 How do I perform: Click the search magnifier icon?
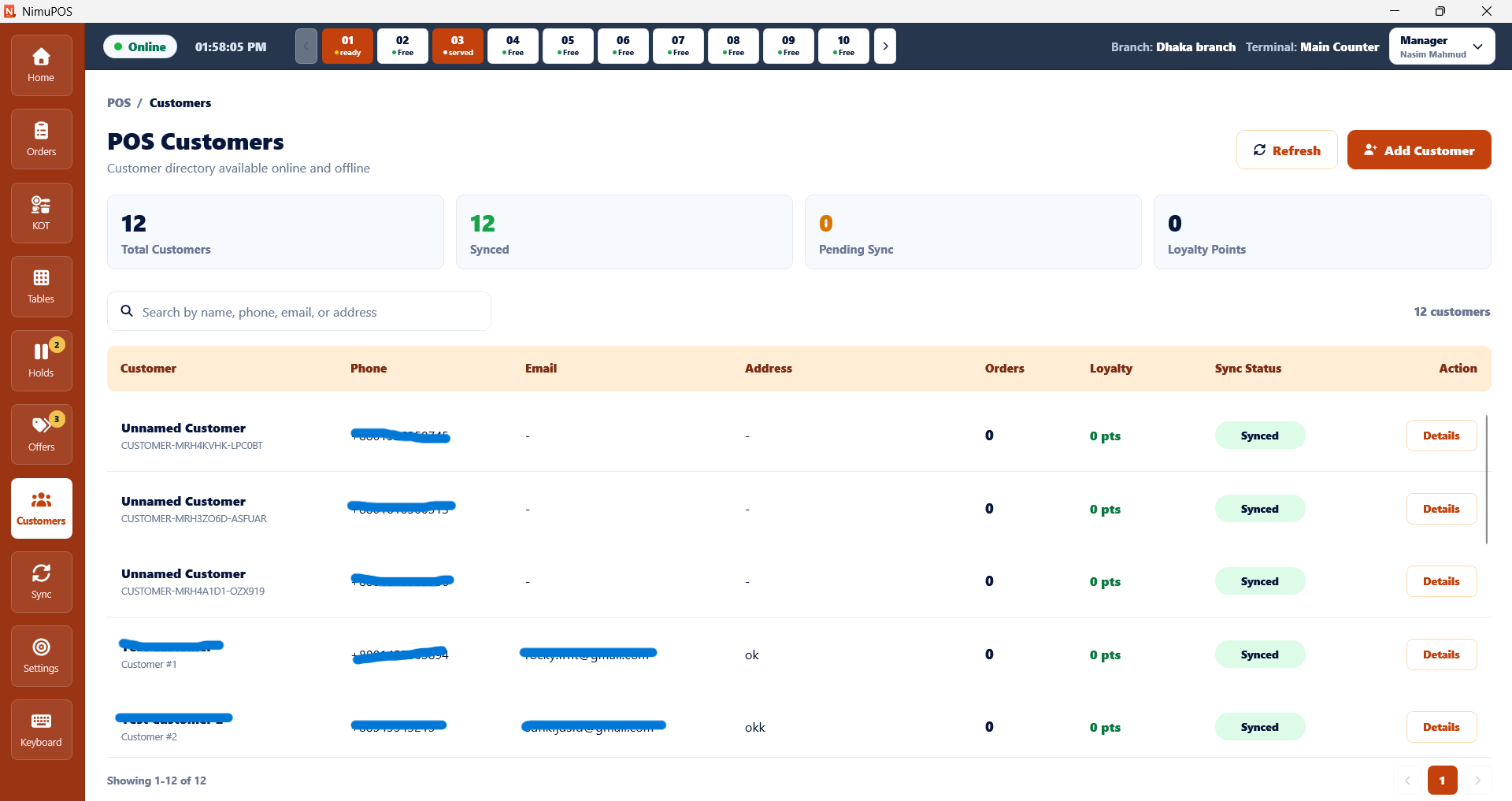(127, 311)
